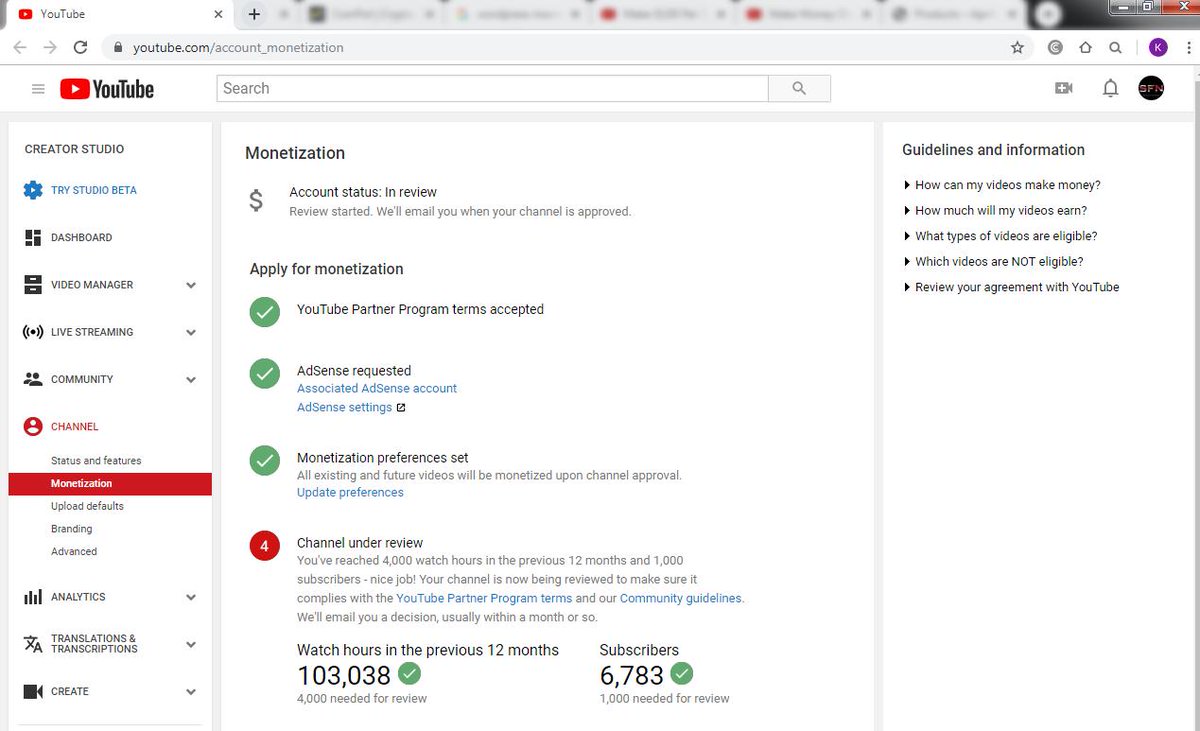Image resolution: width=1200 pixels, height=731 pixels.
Task: Click the green check beside 103,038
Action: [x=409, y=672]
